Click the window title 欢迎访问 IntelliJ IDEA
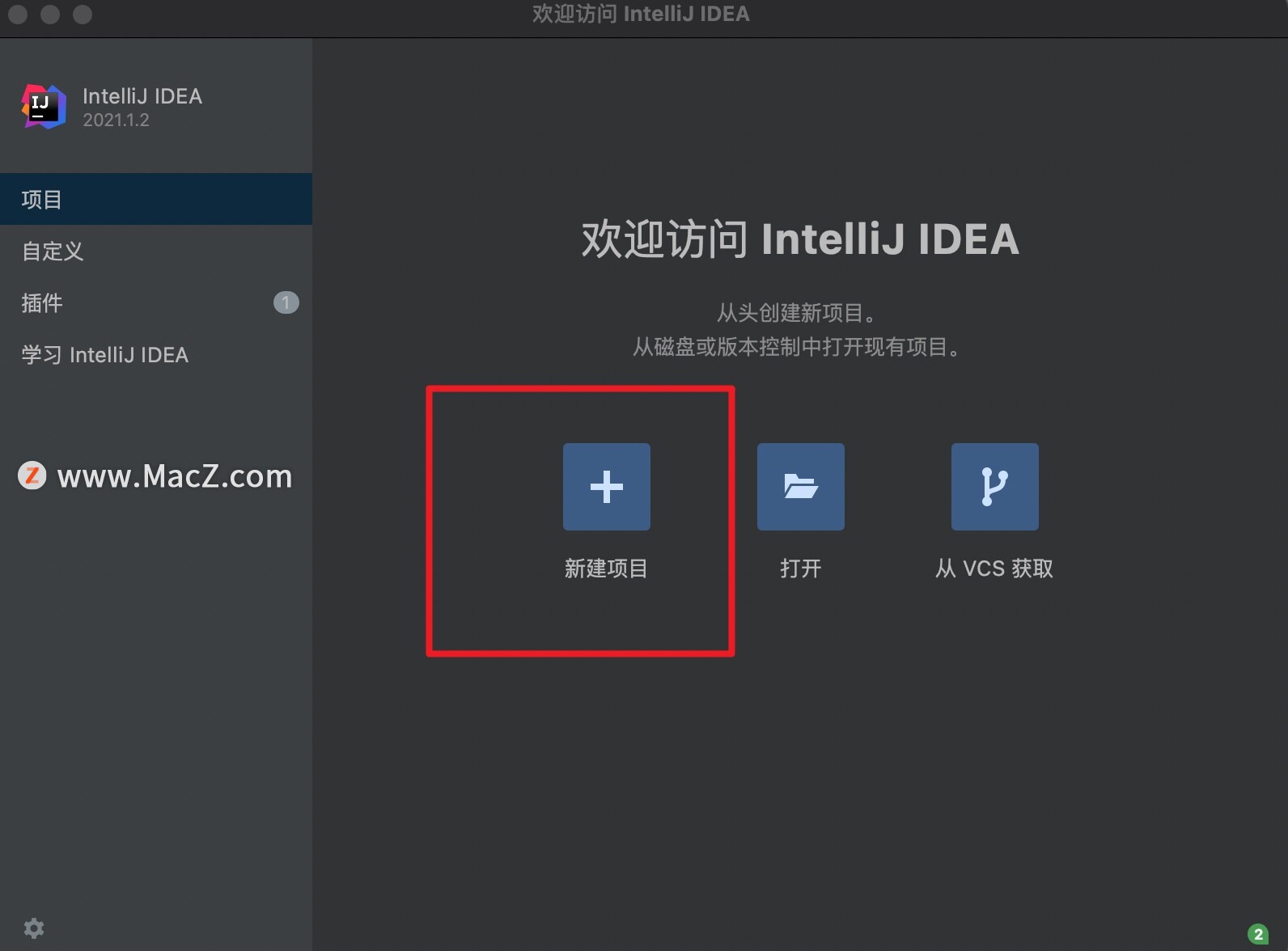This screenshot has height=951, width=1288. (x=641, y=14)
